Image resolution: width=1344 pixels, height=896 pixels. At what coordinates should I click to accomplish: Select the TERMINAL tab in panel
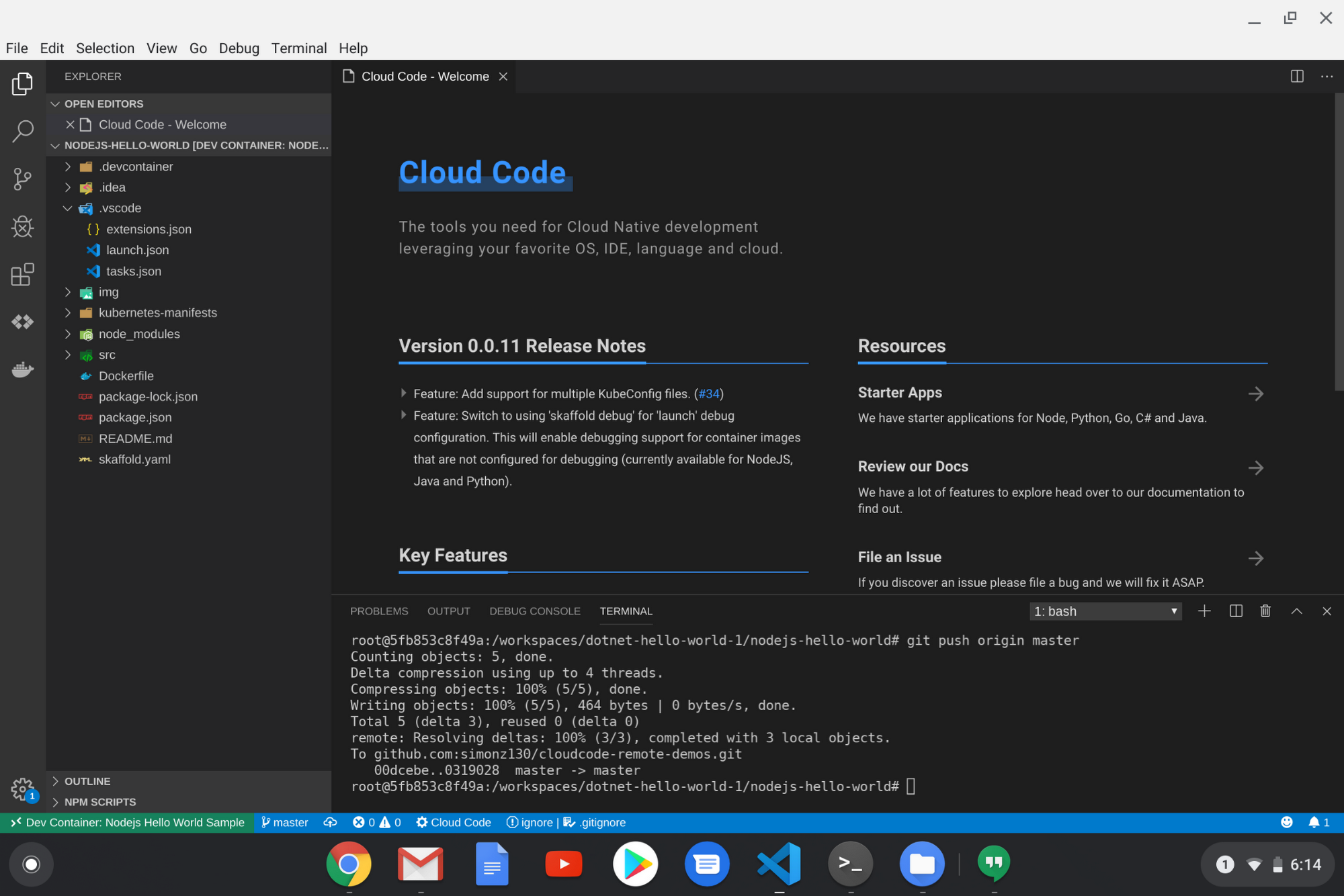tap(625, 611)
